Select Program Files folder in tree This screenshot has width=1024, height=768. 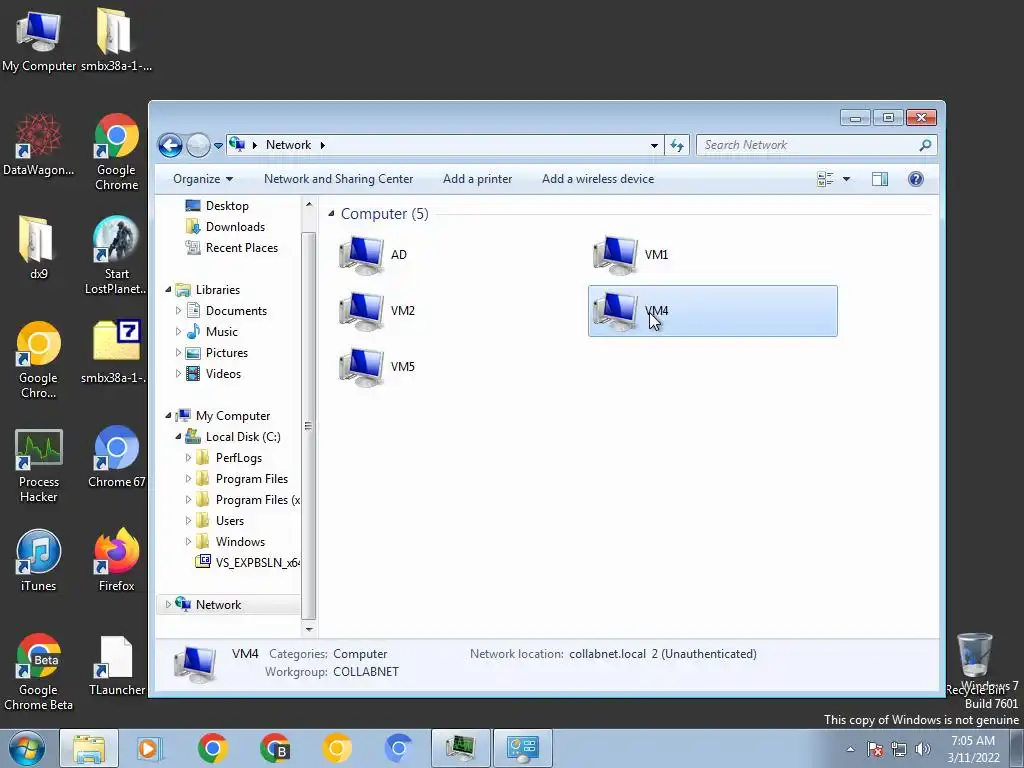tap(251, 479)
